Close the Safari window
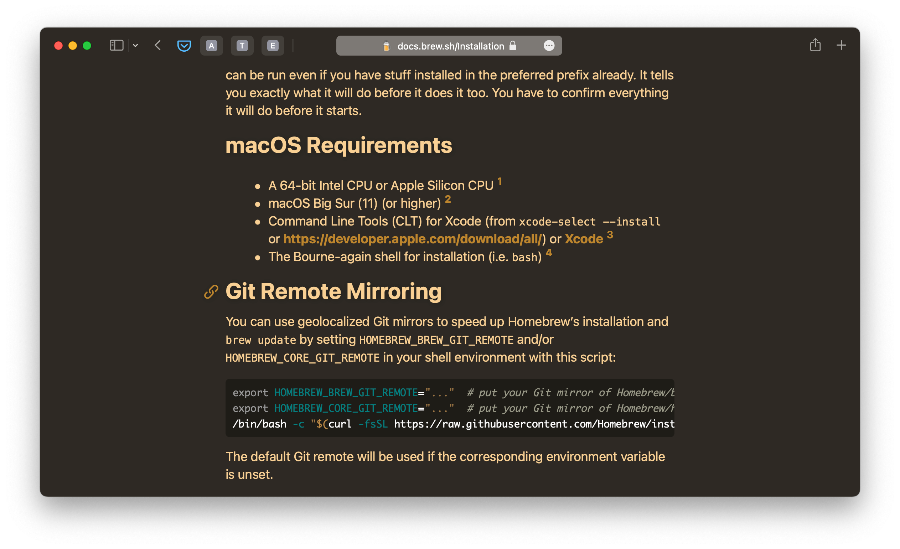Viewport: 900px width, 549px height. (59, 45)
